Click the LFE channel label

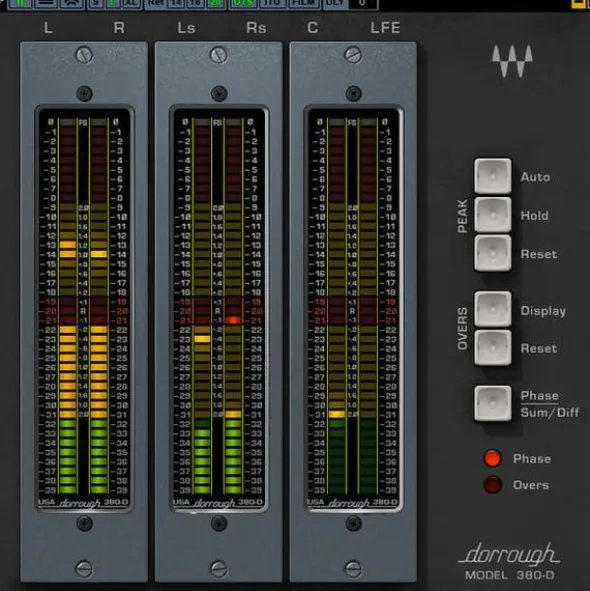[385, 28]
